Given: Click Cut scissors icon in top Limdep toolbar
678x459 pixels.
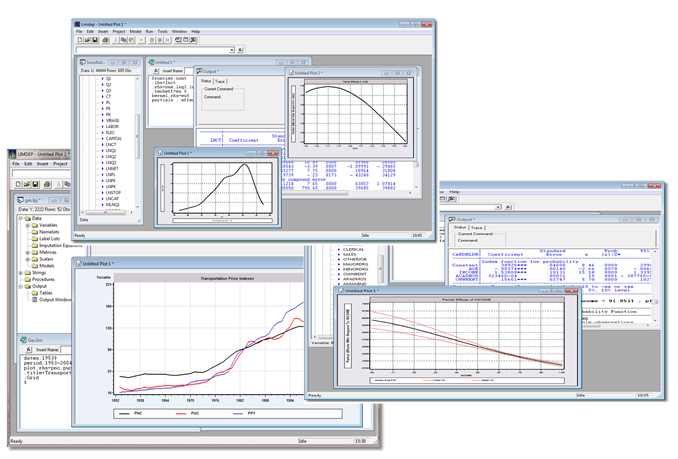Looking at the screenshot, I should pos(116,40).
